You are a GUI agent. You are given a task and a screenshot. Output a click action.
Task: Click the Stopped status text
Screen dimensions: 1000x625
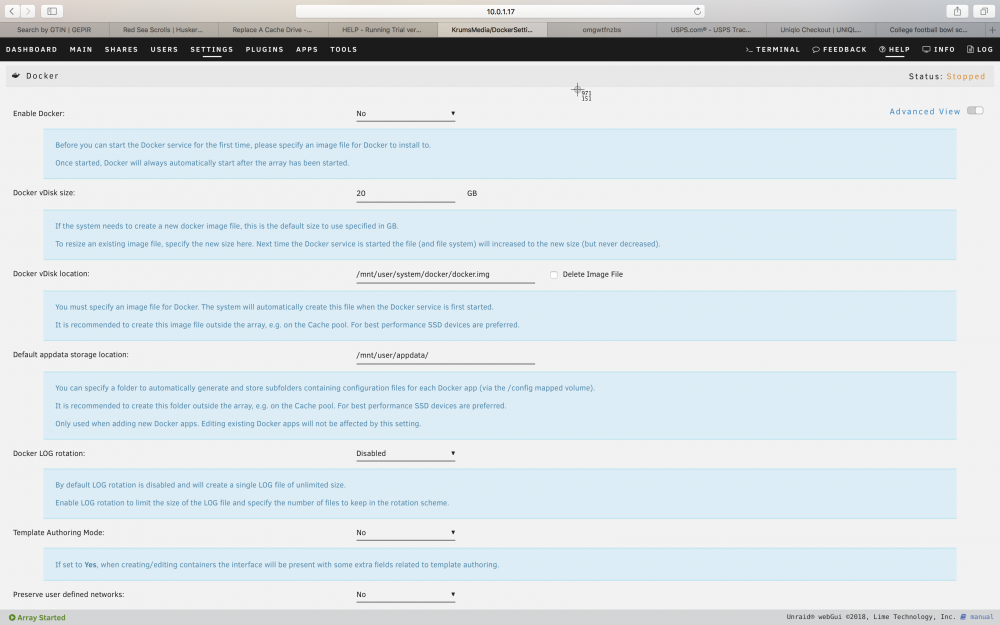click(x=966, y=76)
